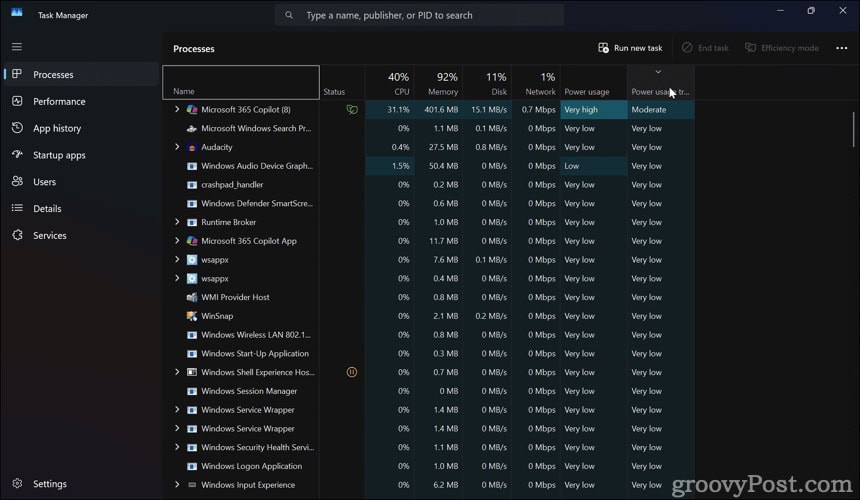The width and height of the screenshot is (860, 500).
Task: Select the WinSnap process row
Action: [428, 316]
